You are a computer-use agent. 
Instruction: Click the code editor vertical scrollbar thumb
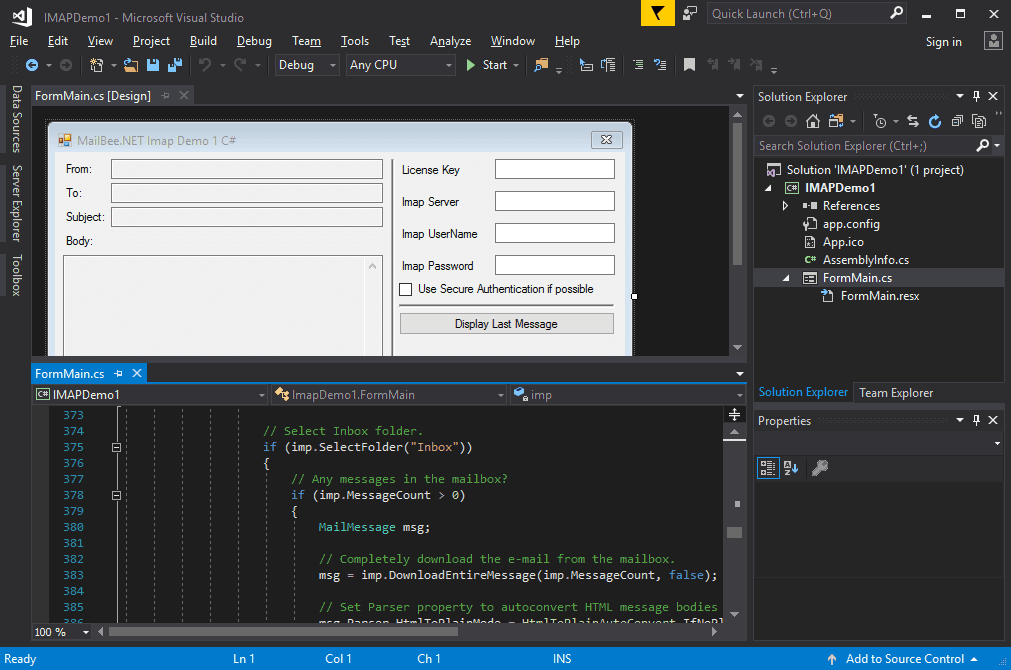pyautogui.click(x=734, y=532)
